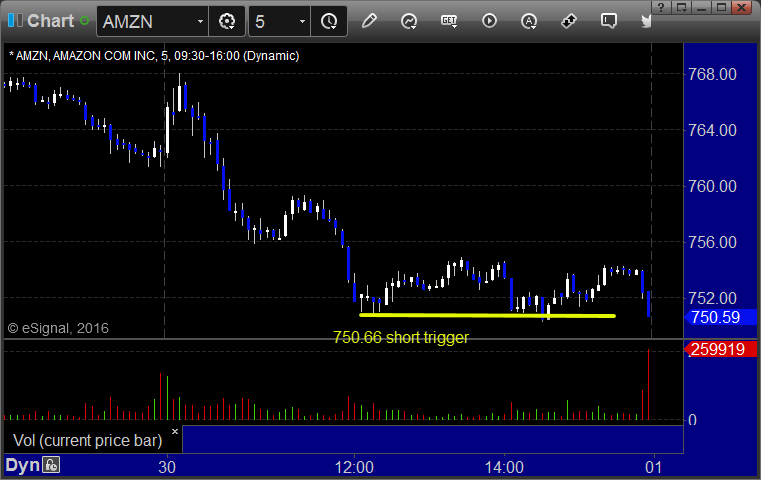Click the 14:00 time axis label
The width and height of the screenshot is (761, 480).
click(x=504, y=467)
